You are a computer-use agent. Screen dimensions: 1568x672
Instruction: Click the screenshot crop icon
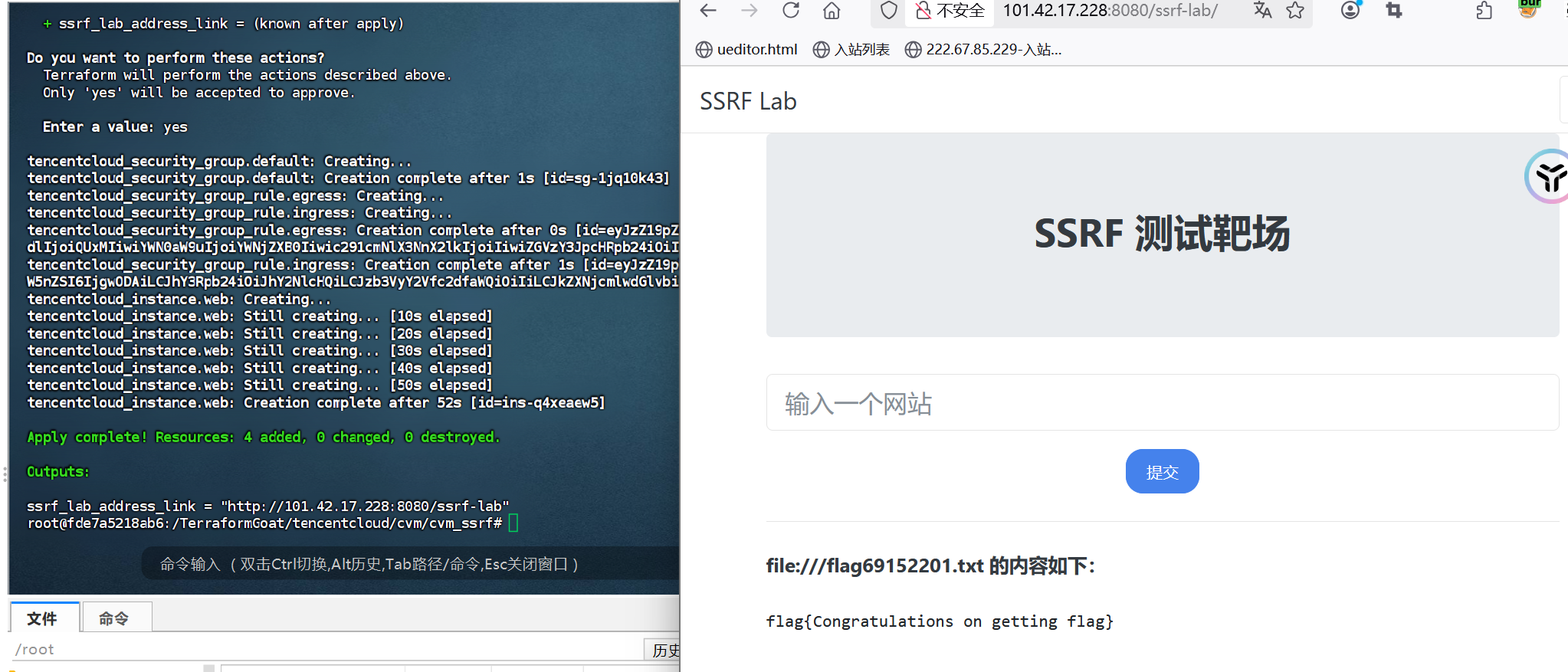coord(1394,11)
